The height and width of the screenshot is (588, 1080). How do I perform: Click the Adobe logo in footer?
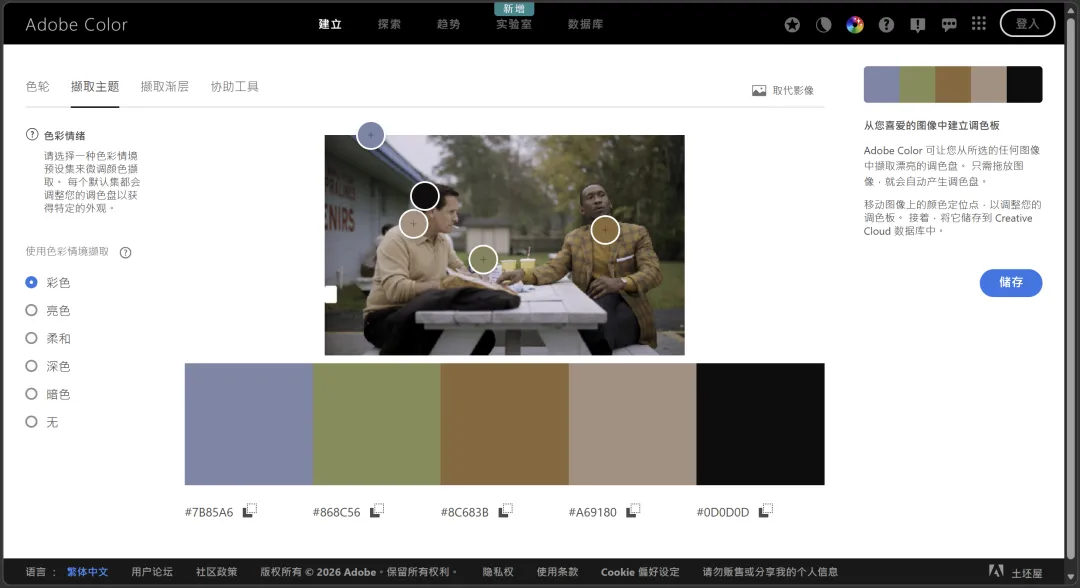click(996, 571)
